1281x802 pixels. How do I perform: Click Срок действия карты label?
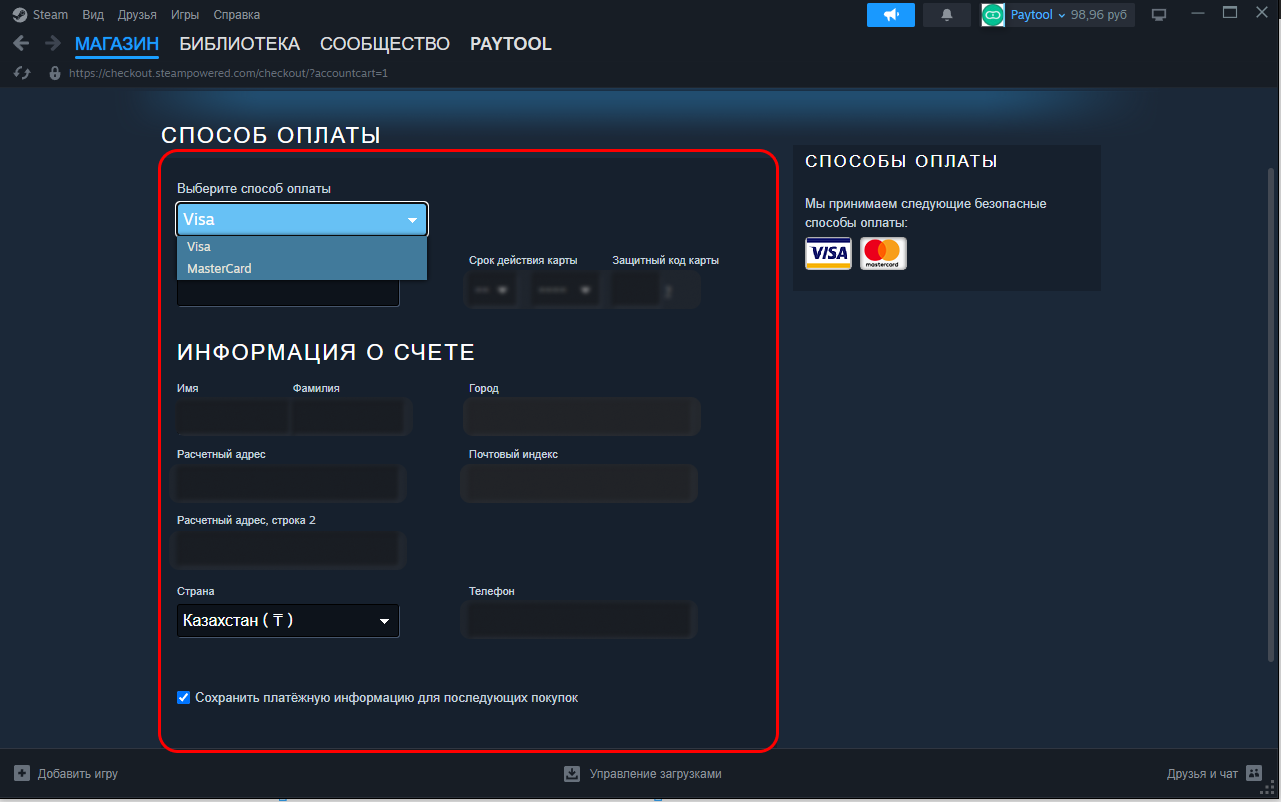click(523, 260)
